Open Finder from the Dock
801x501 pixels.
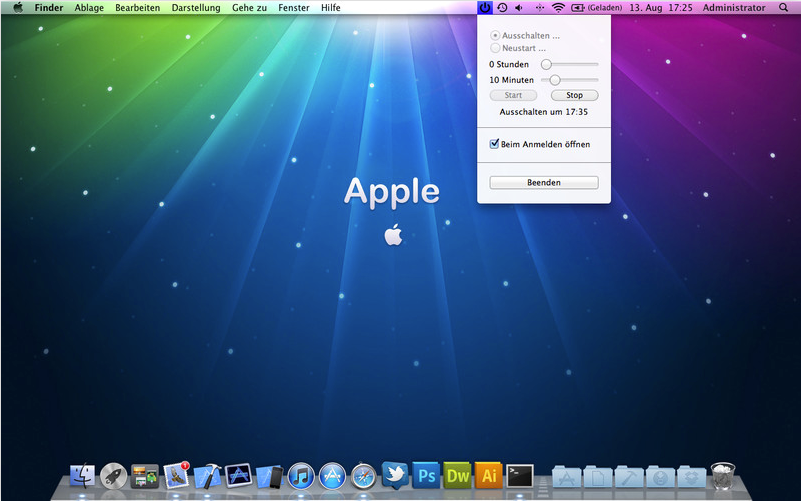[x=82, y=475]
